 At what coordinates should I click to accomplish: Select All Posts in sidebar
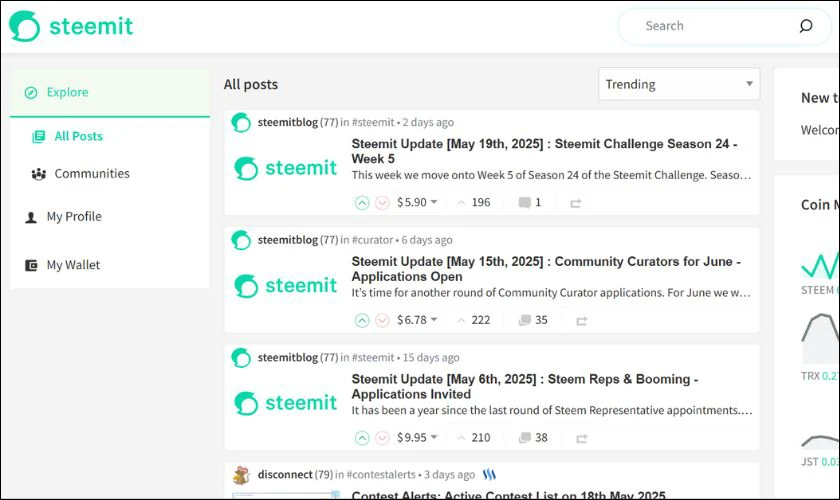click(x=78, y=136)
